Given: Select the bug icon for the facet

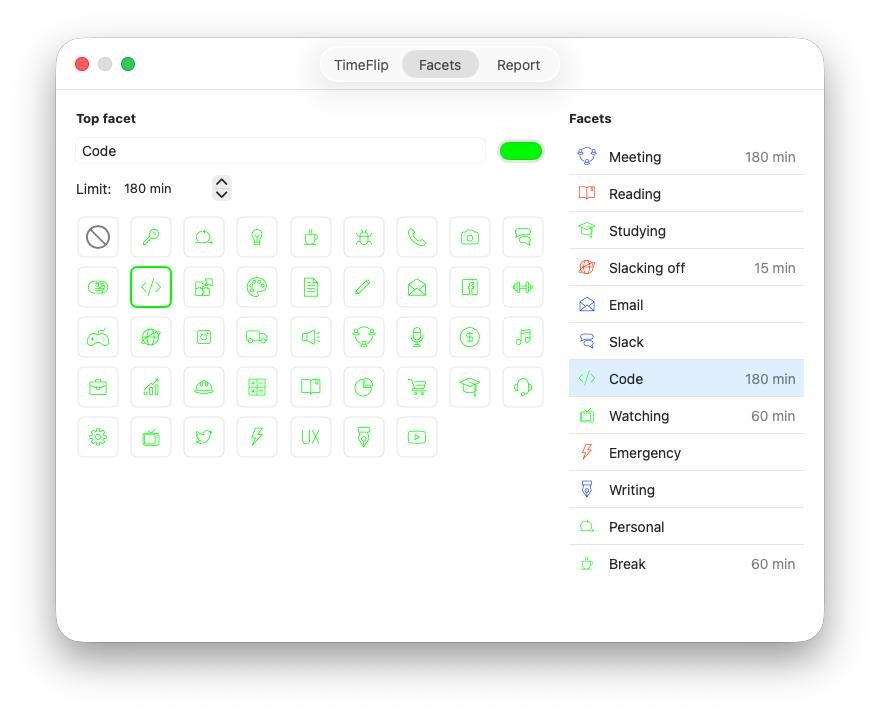Looking at the screenshot, I should click(364, 237).
